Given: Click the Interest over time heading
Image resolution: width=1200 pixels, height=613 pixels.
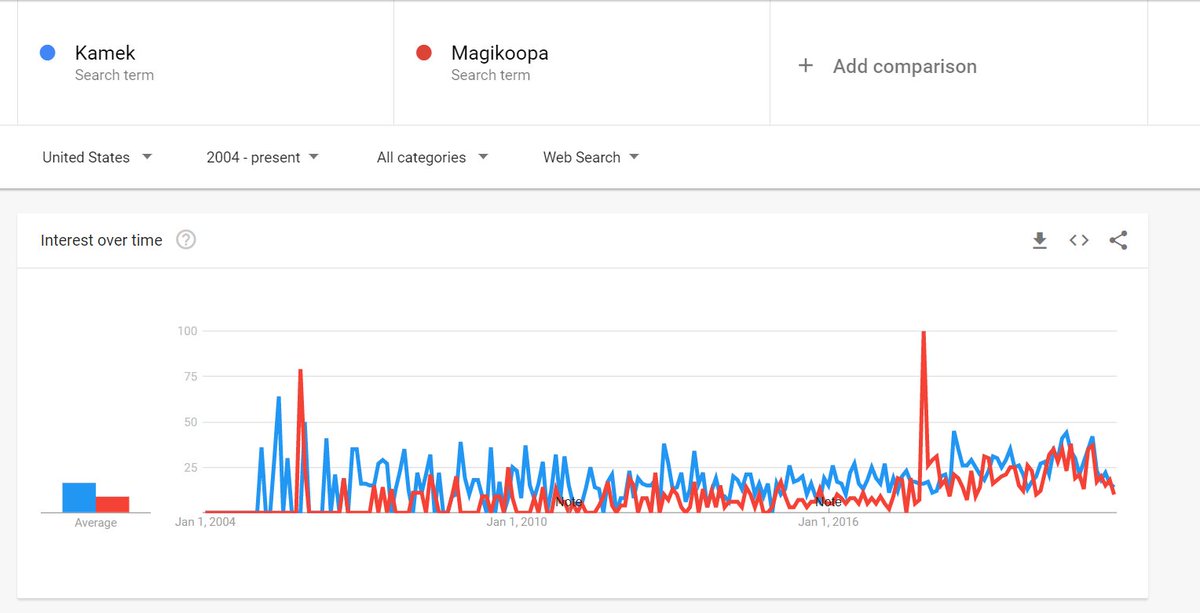Looking at the screenshot, I should (x=101, y=240).
